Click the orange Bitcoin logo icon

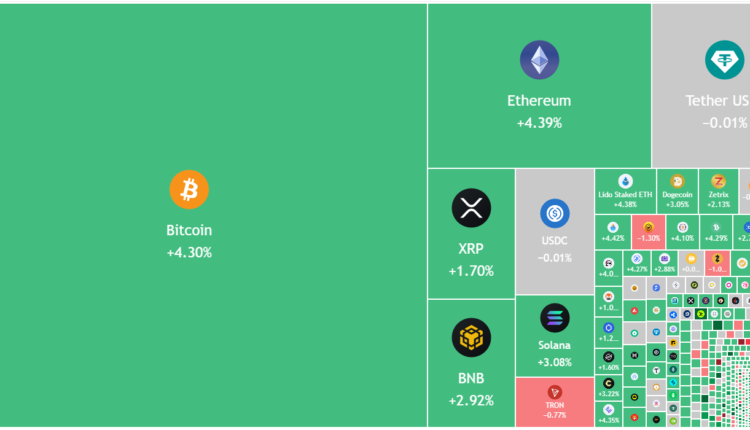pyautogui.click(x=189, y=189)
